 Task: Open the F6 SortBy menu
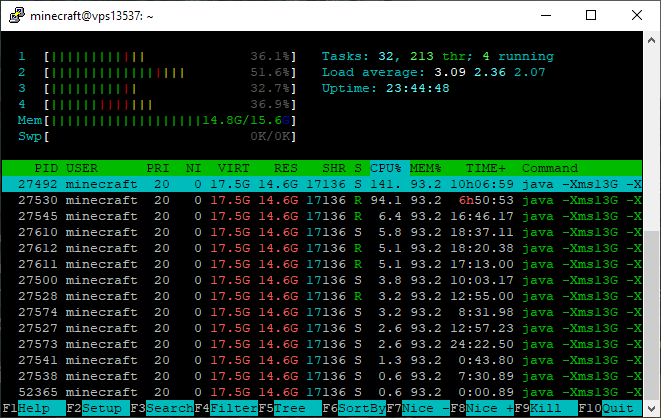356,408
